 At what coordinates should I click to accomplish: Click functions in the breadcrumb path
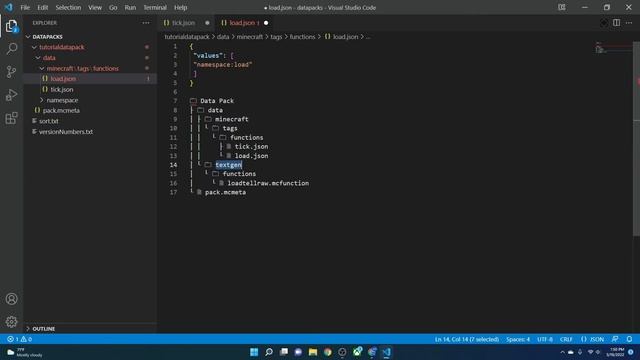pyautogui.click(x=302, y=37)
